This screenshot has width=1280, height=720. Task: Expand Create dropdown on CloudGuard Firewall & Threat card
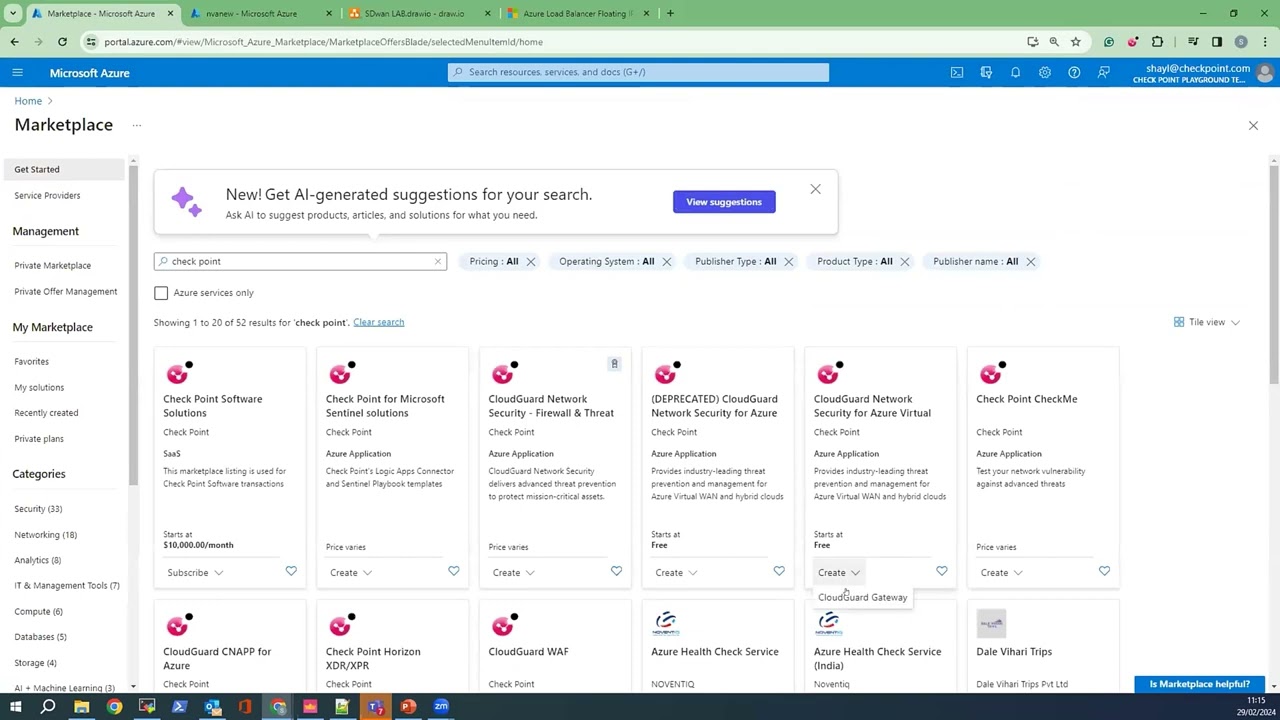pyautogui.click(x=514, y=573)
